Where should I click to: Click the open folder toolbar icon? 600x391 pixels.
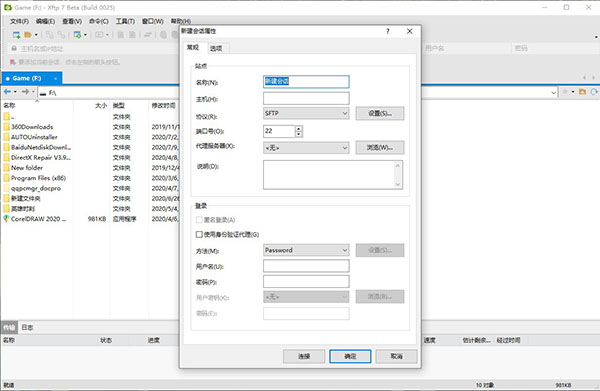pyautogui.click(x=28, y=35)
